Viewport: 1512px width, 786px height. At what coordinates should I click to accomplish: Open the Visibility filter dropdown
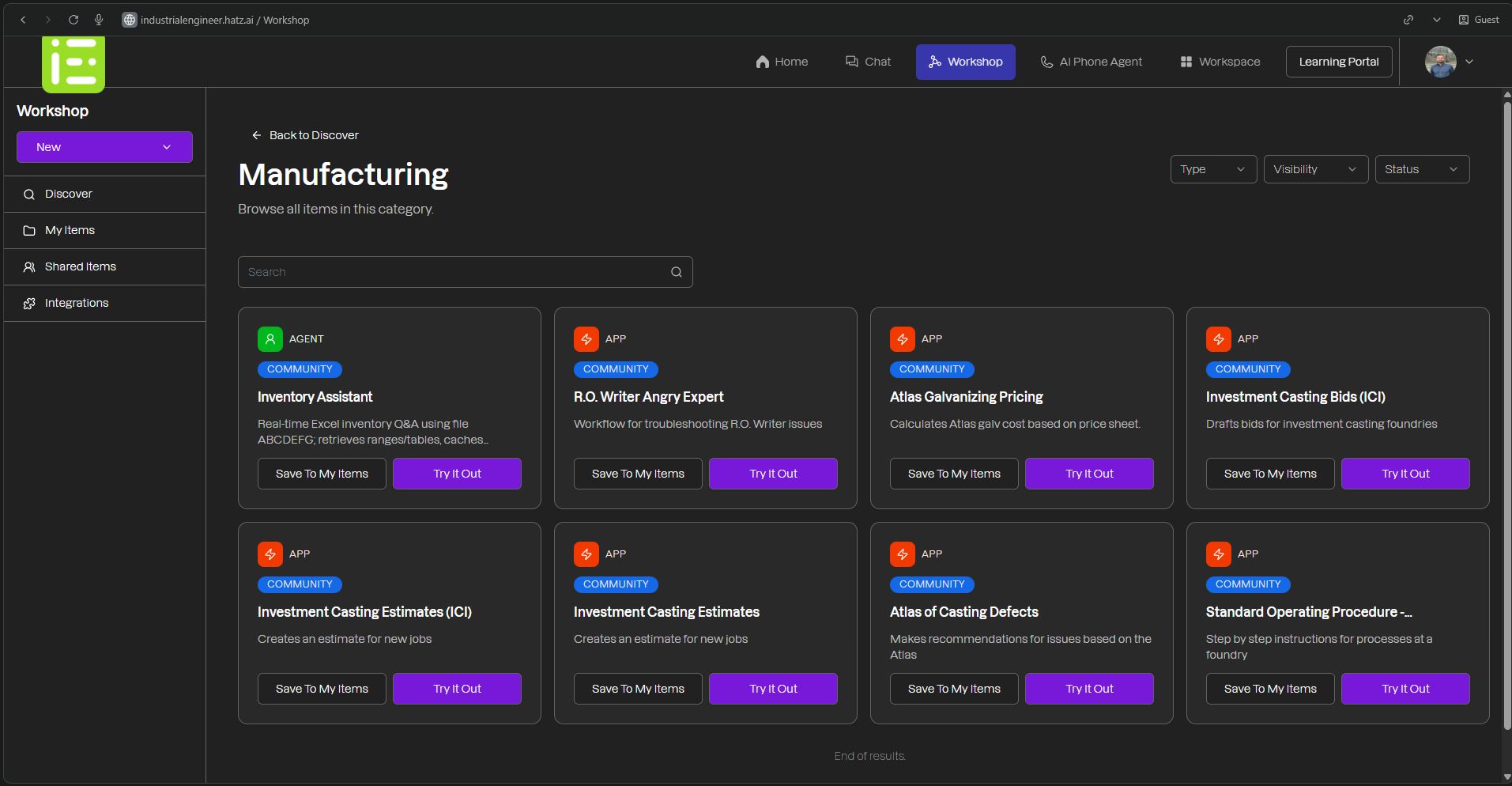pos(1314,168)
